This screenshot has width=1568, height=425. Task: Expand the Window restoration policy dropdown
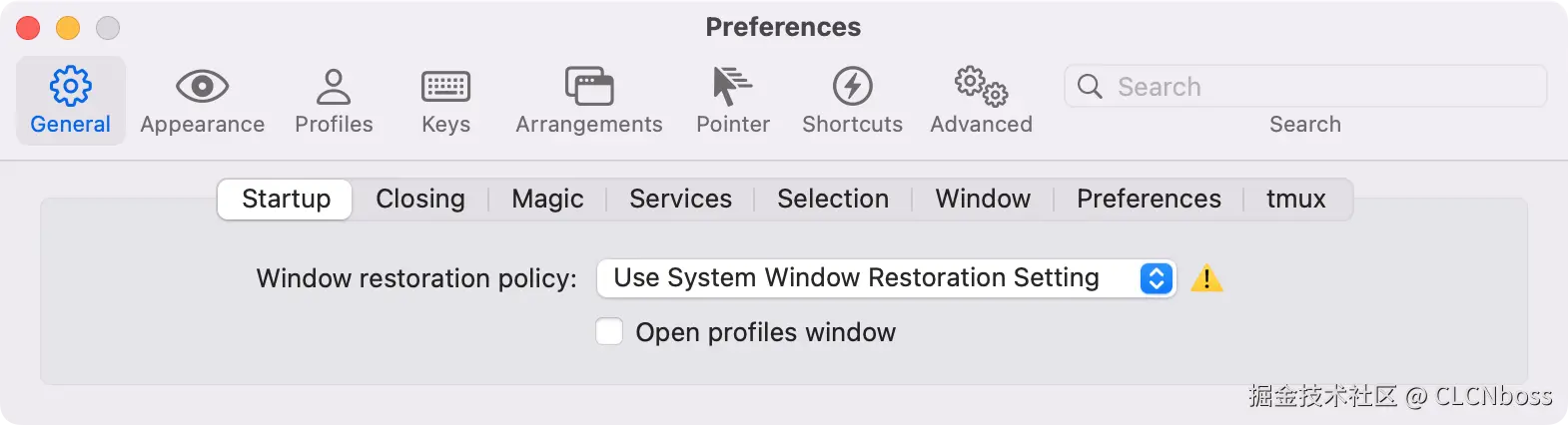pyautogui.click(x=886, y=278)
